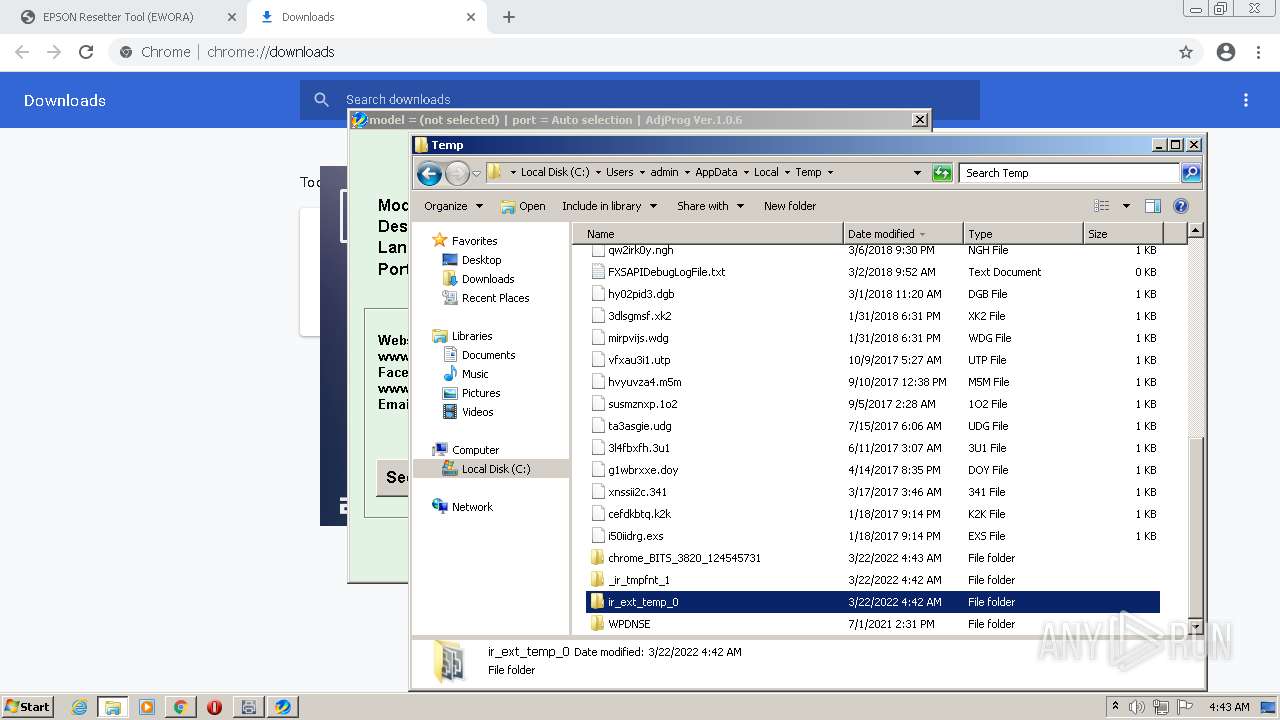This screenshot has width=1280, height=720.
Task: Click the Search Temp input field
Action: pyautogui.click(x=1070, y=173)
